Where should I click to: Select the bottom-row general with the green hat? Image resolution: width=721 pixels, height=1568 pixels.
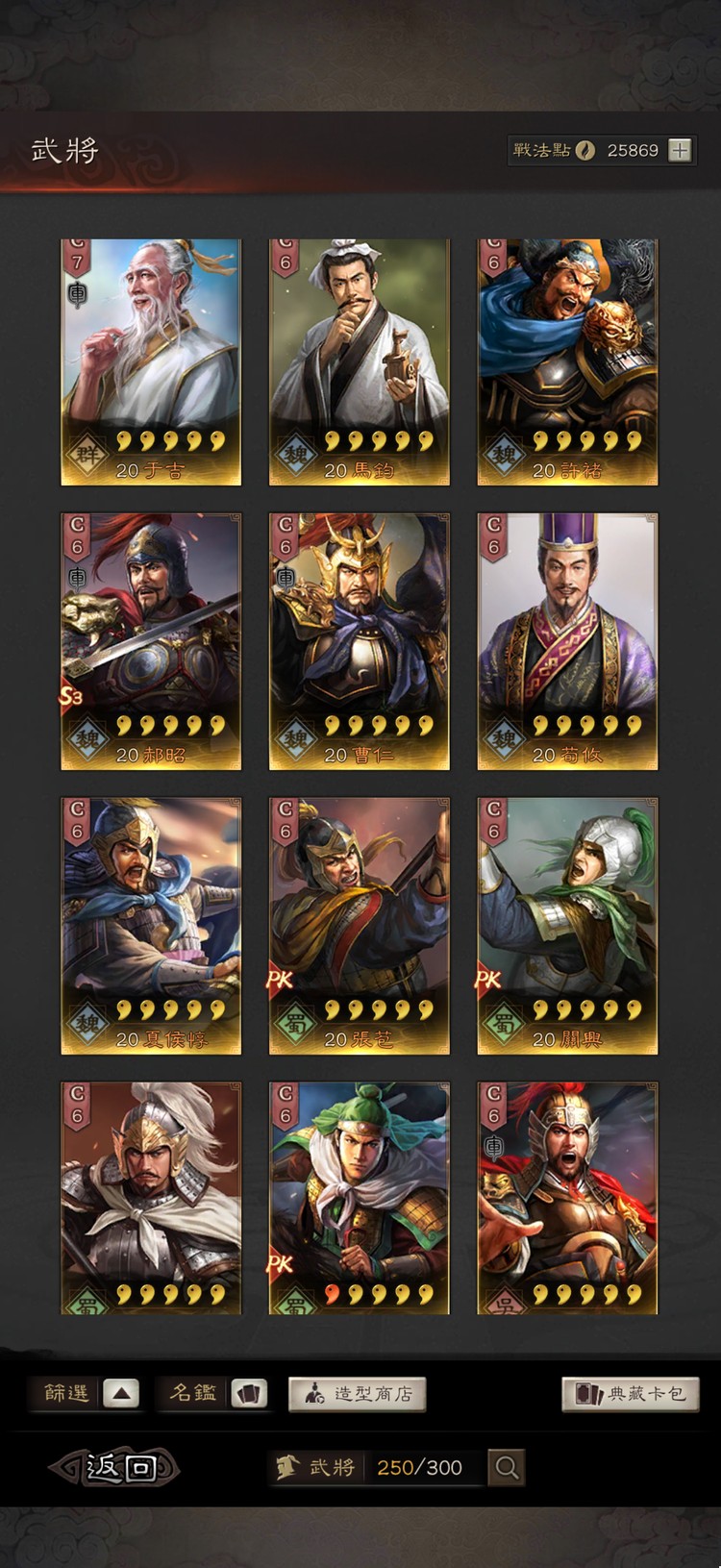point(359,1198)
